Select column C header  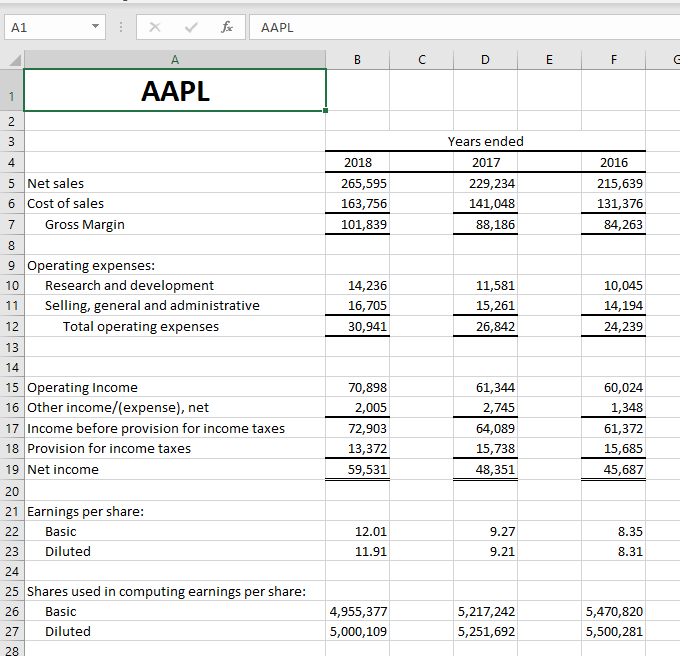point(422,59)
